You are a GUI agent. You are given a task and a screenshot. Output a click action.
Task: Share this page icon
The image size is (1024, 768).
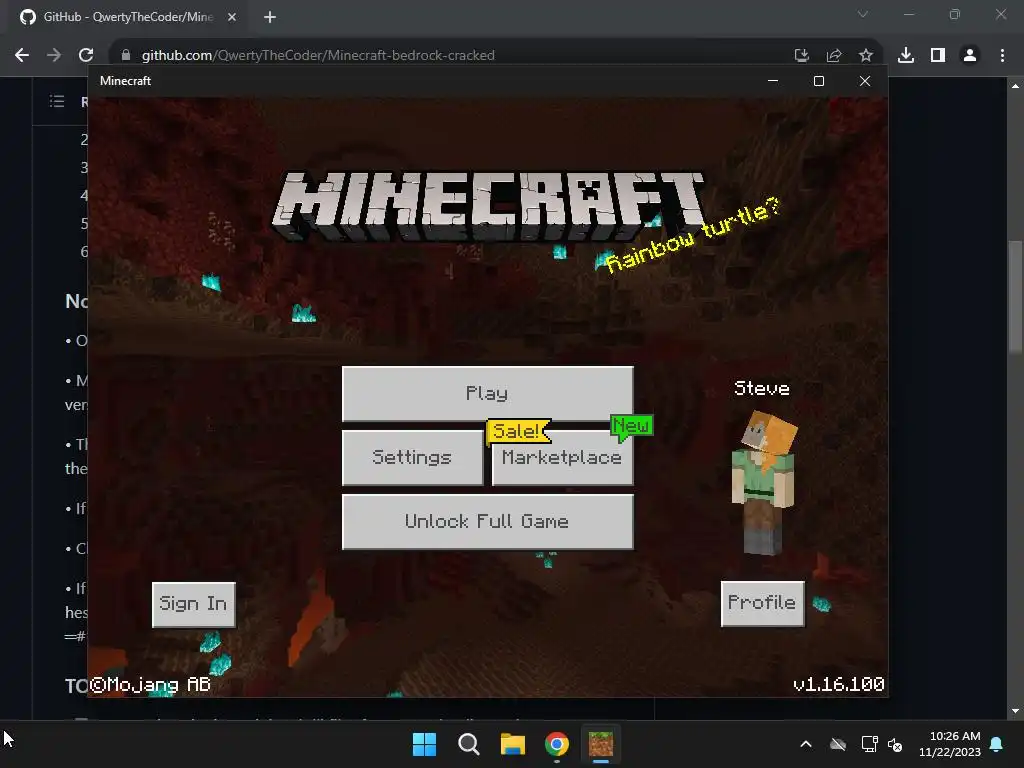(x=834, y=55)
